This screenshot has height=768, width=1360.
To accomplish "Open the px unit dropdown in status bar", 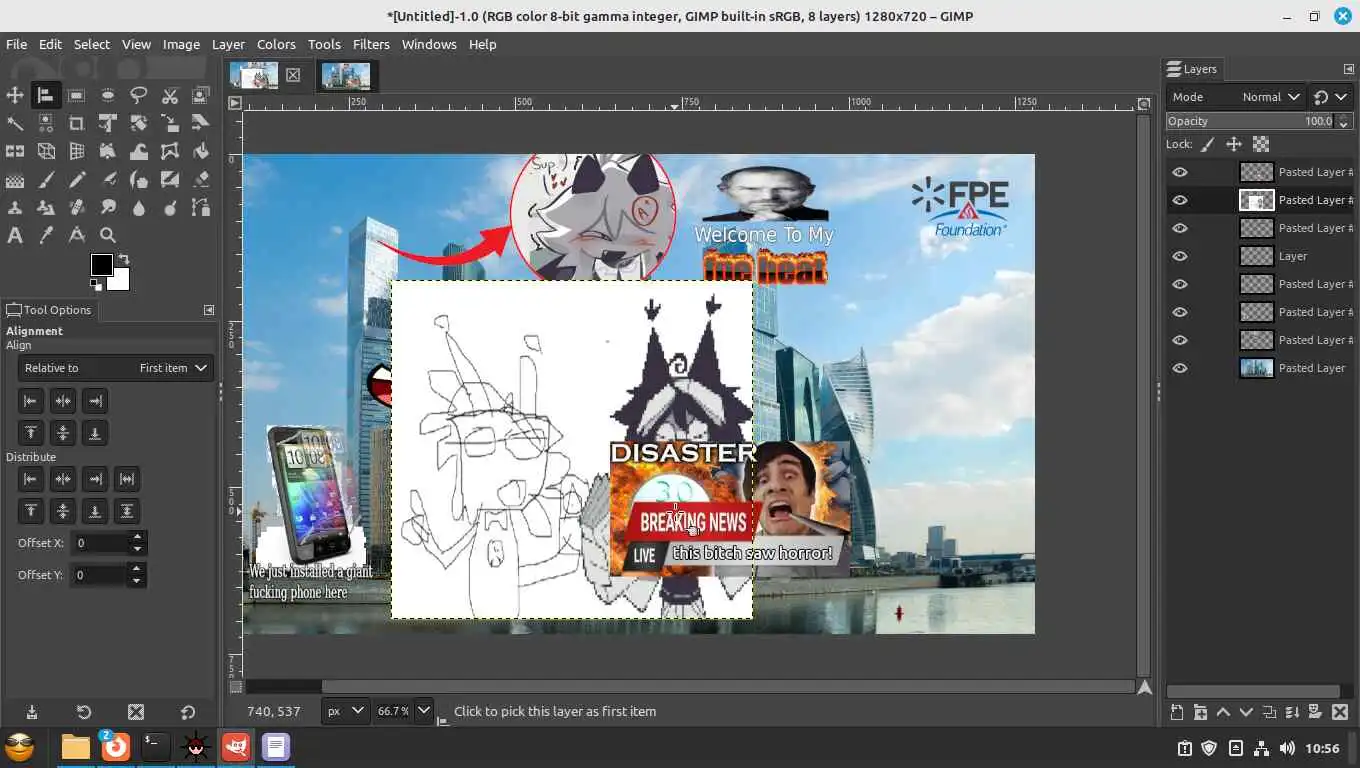I will (x=345, y=711).
